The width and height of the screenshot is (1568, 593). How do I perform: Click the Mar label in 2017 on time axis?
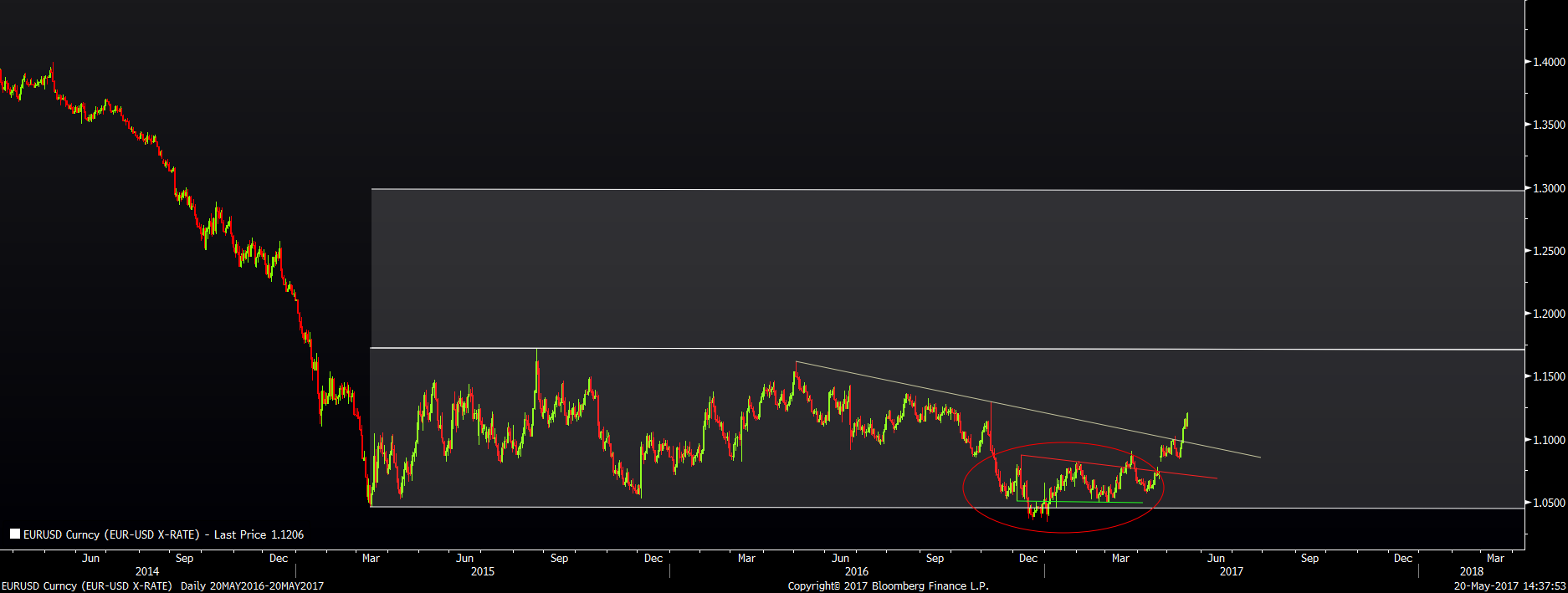[x=1120, y=558]
